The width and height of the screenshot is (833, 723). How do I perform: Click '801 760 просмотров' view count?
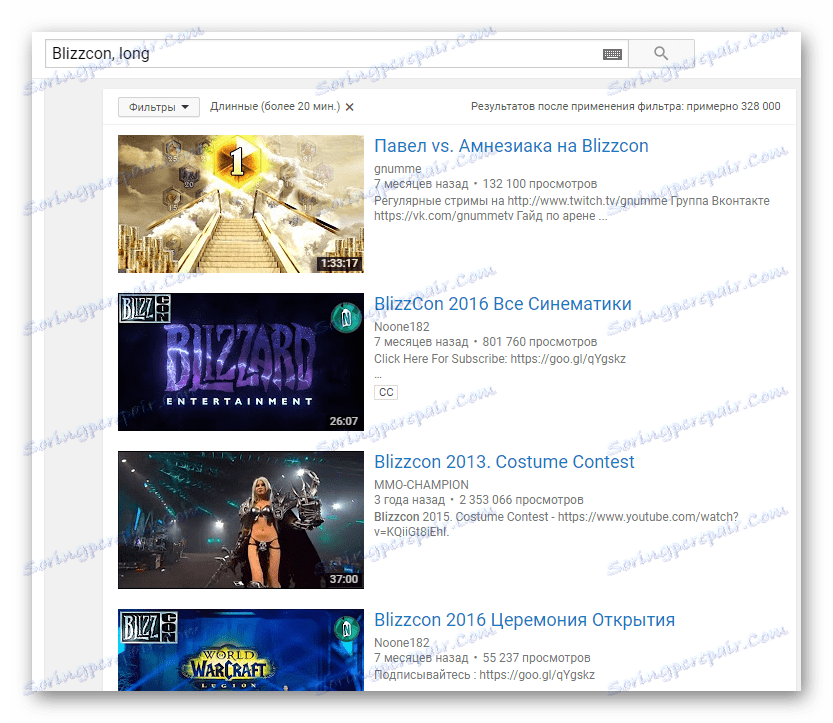tap(539, 342)
